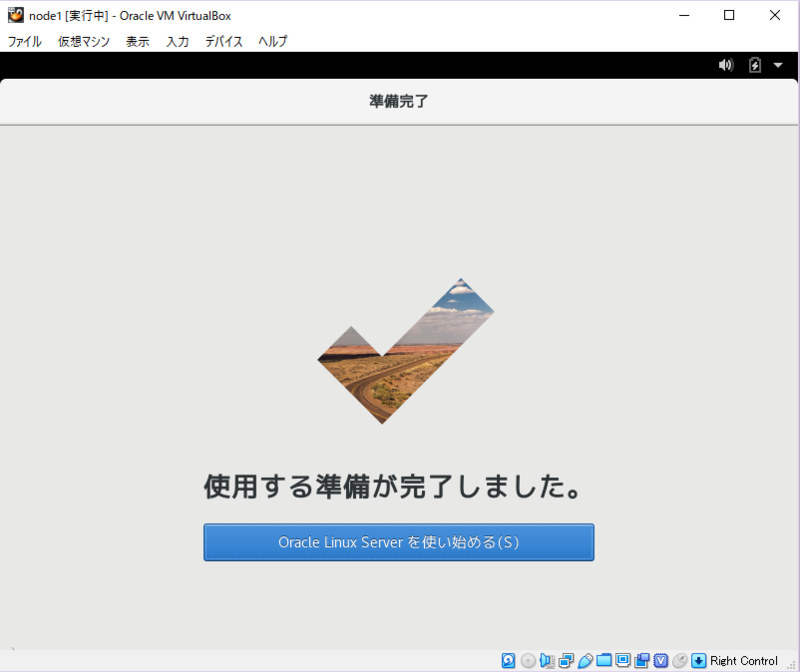The image size is (800, 672).
Task: Expand the guest system menu arrow
Action: pos(778,65)
